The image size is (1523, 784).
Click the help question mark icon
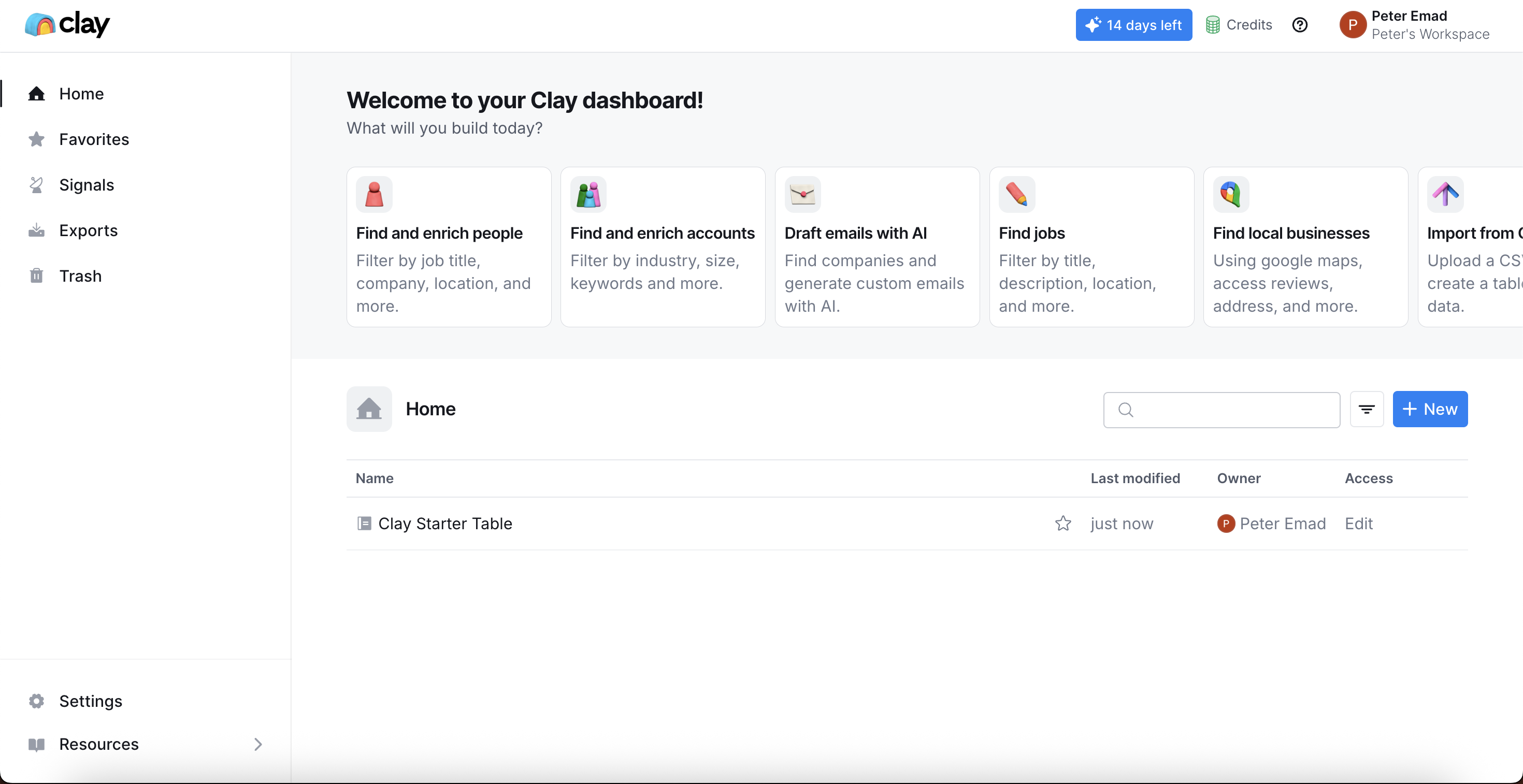tap(1300, 25)
